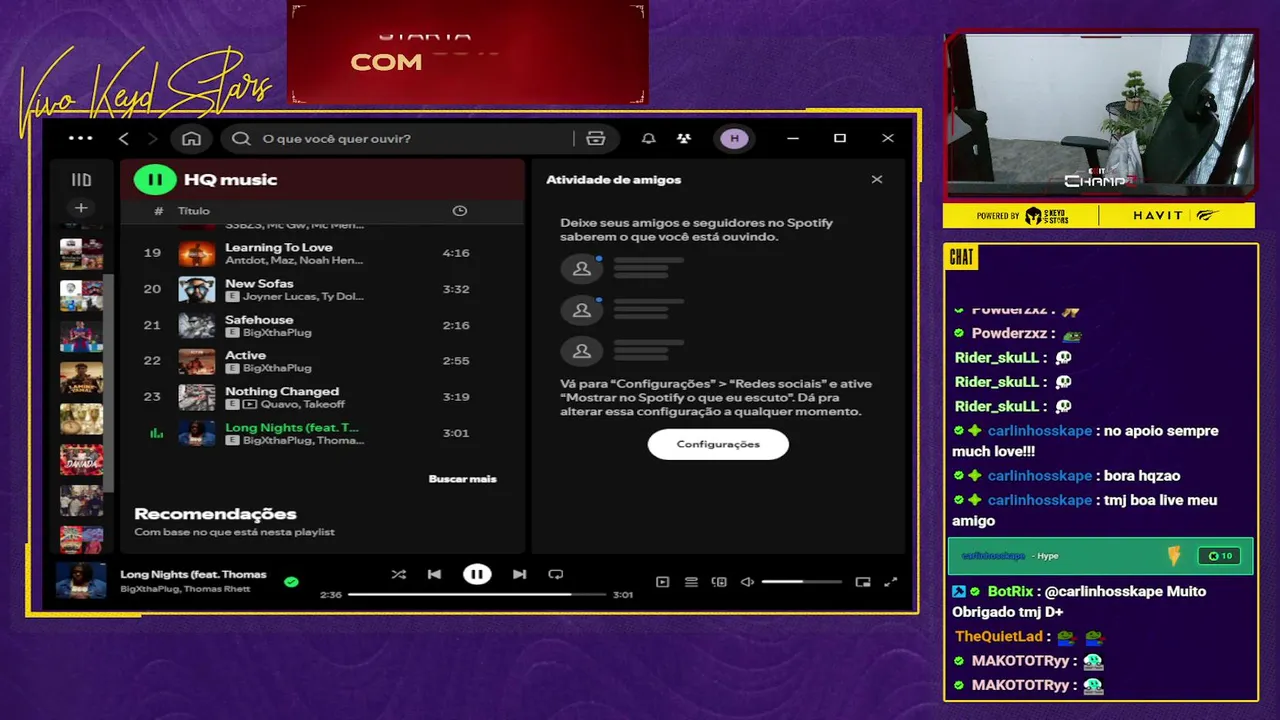Open the friend activity people icon
Screen dimensions: 1280x720
tap(684, 138)
